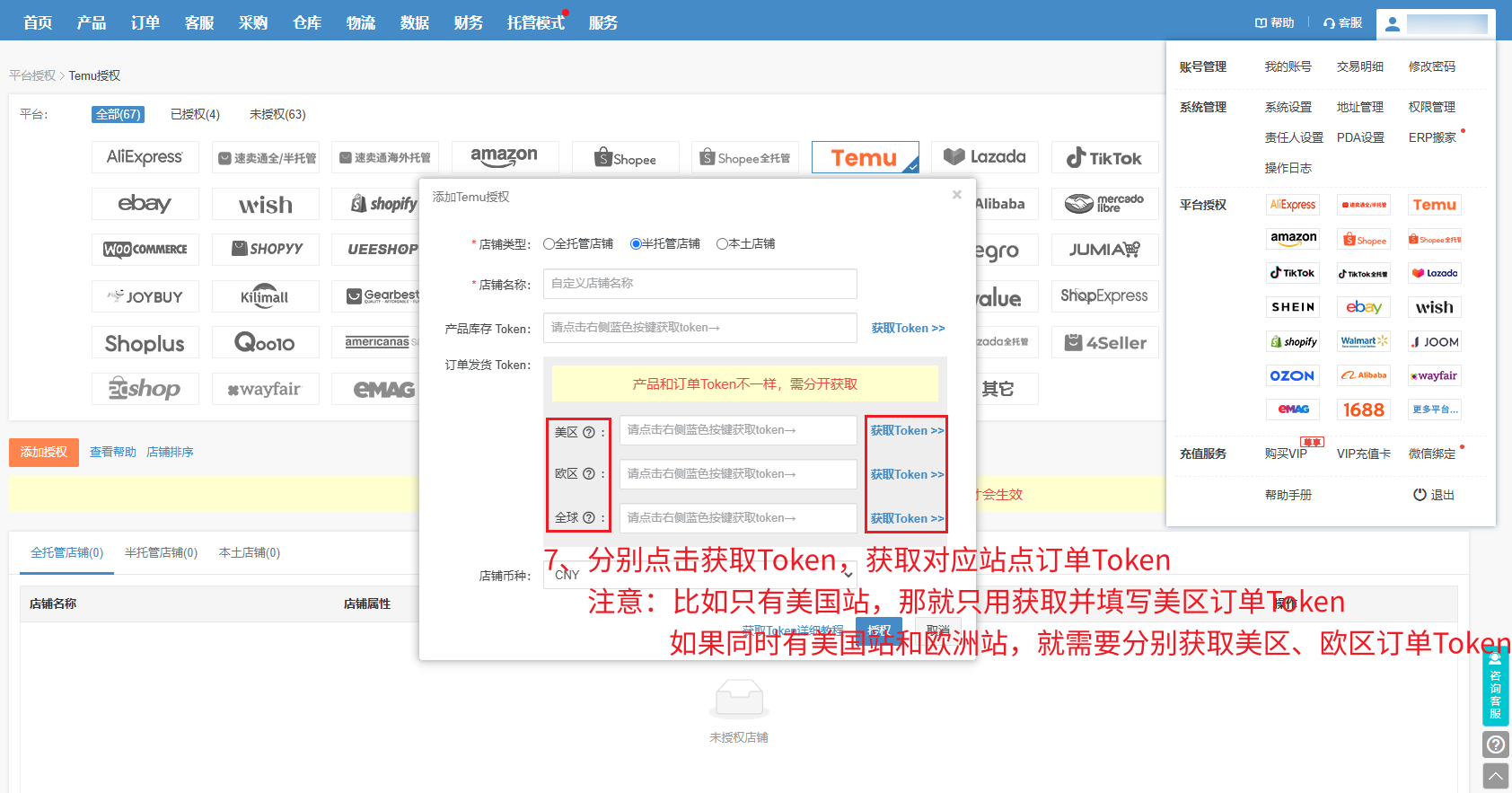1512x793 pixels.
Task: Switch to the 半托管店铺(0) tab
Action: tap(162, 553)
